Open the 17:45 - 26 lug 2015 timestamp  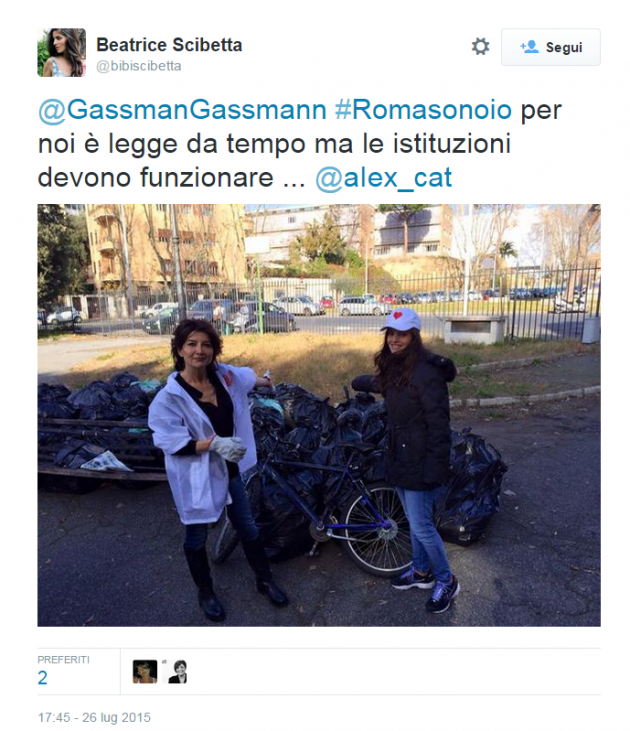point(94,717)
